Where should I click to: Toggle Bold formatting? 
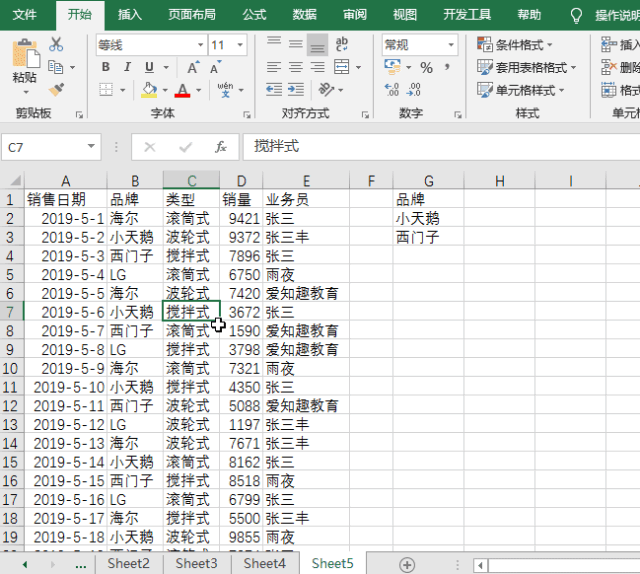click(x=106, y=67)
